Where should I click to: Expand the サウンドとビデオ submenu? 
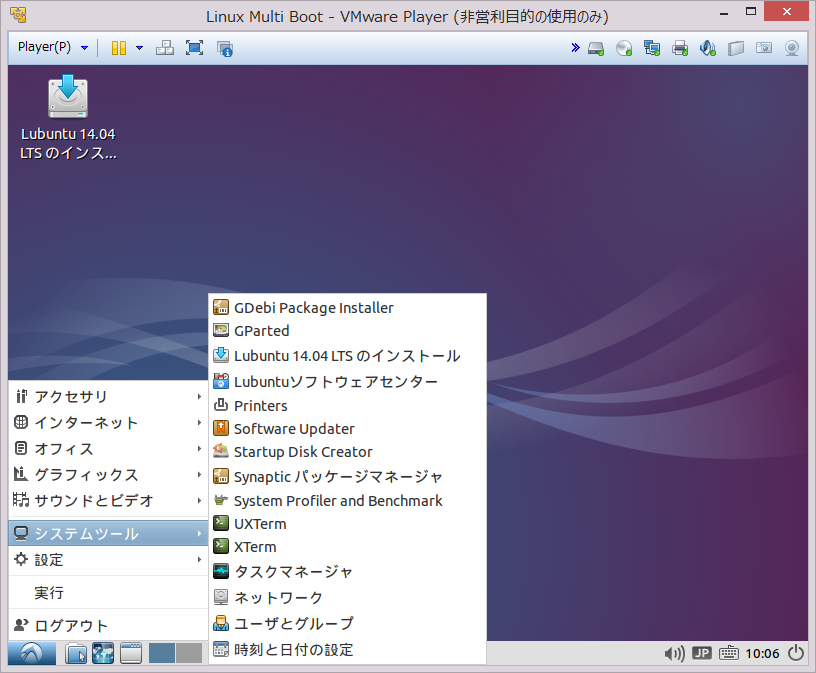click(108, 501)
